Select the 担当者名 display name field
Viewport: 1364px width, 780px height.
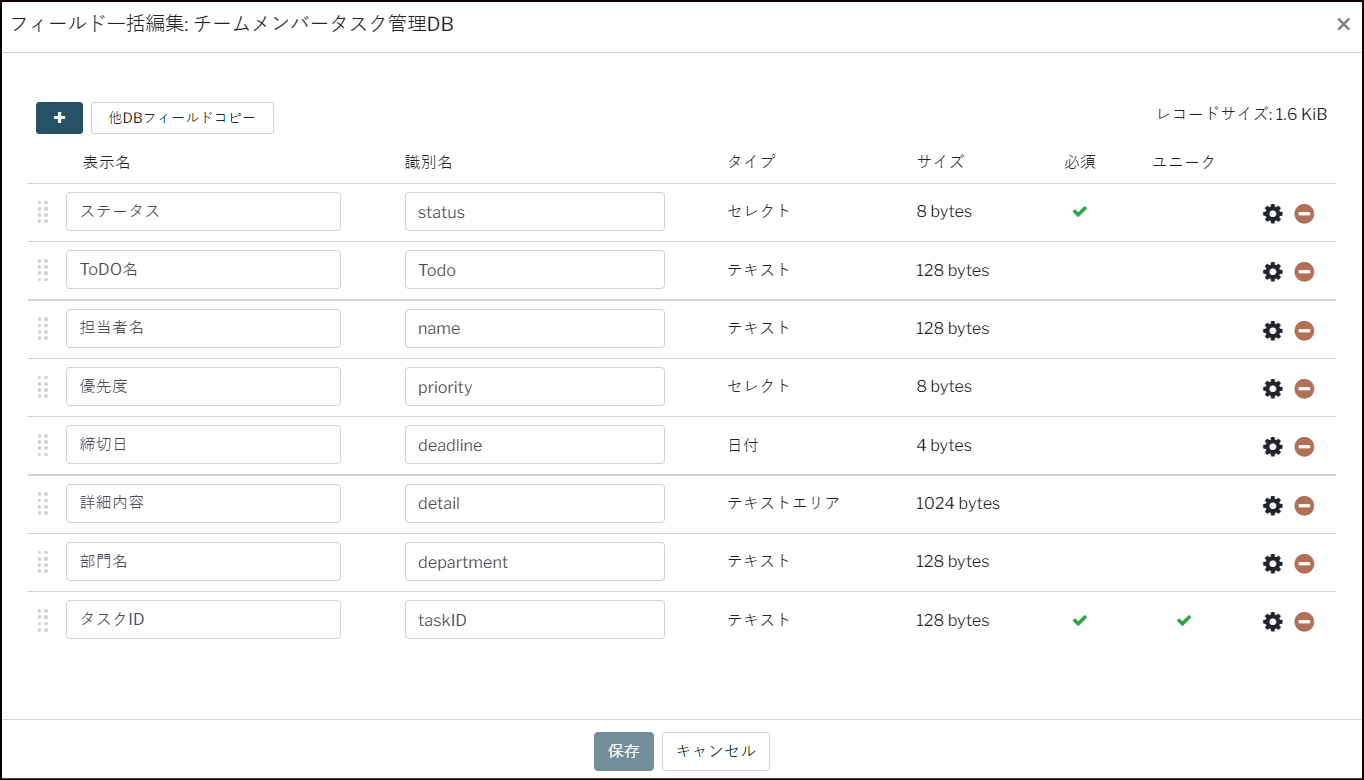click(203, 328)
